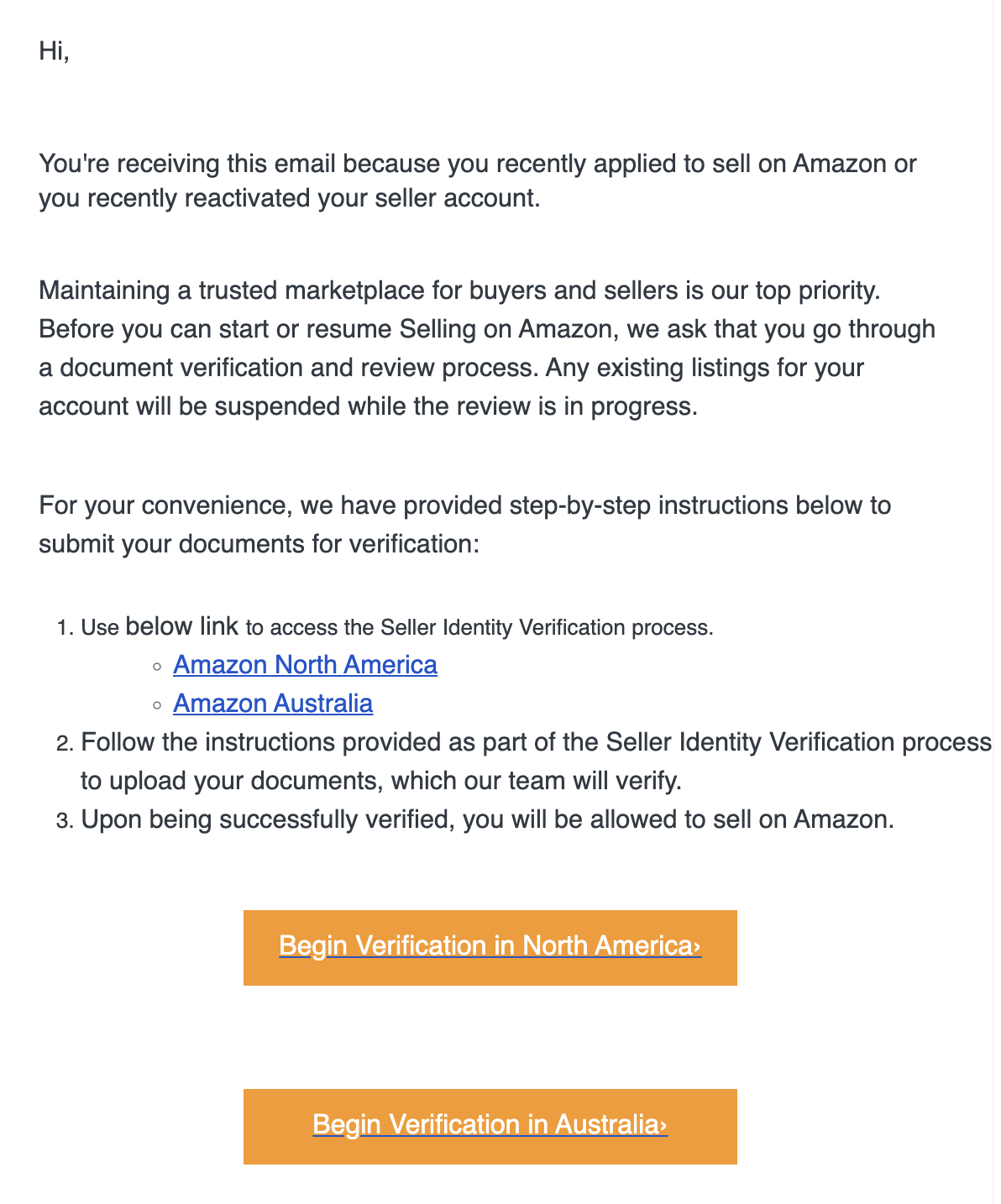
Task: Click the chevron after Australia button text
Action: pyautogui.click(x=663, y=1126)
